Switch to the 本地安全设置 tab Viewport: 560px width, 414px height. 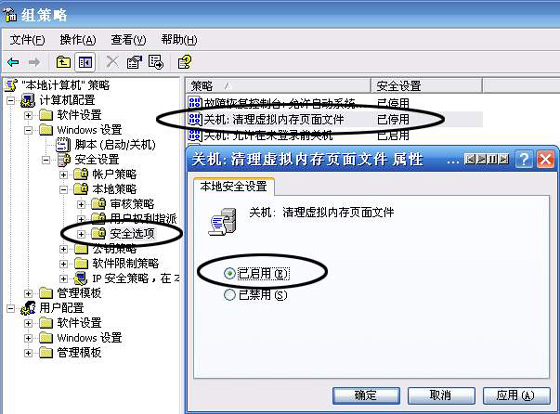click(234, 186)
